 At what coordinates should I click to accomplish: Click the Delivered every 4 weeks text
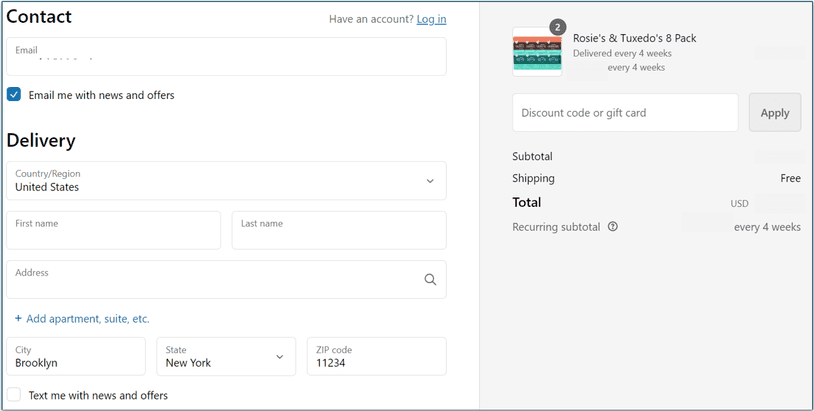(x=622, y=53)
